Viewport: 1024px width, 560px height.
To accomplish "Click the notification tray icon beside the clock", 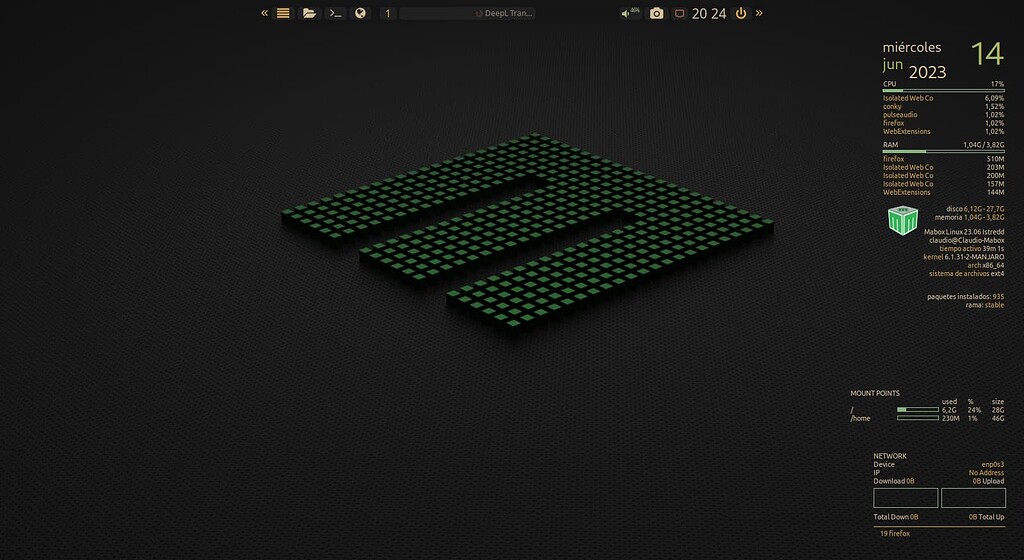I will click(x=679, y=13).
